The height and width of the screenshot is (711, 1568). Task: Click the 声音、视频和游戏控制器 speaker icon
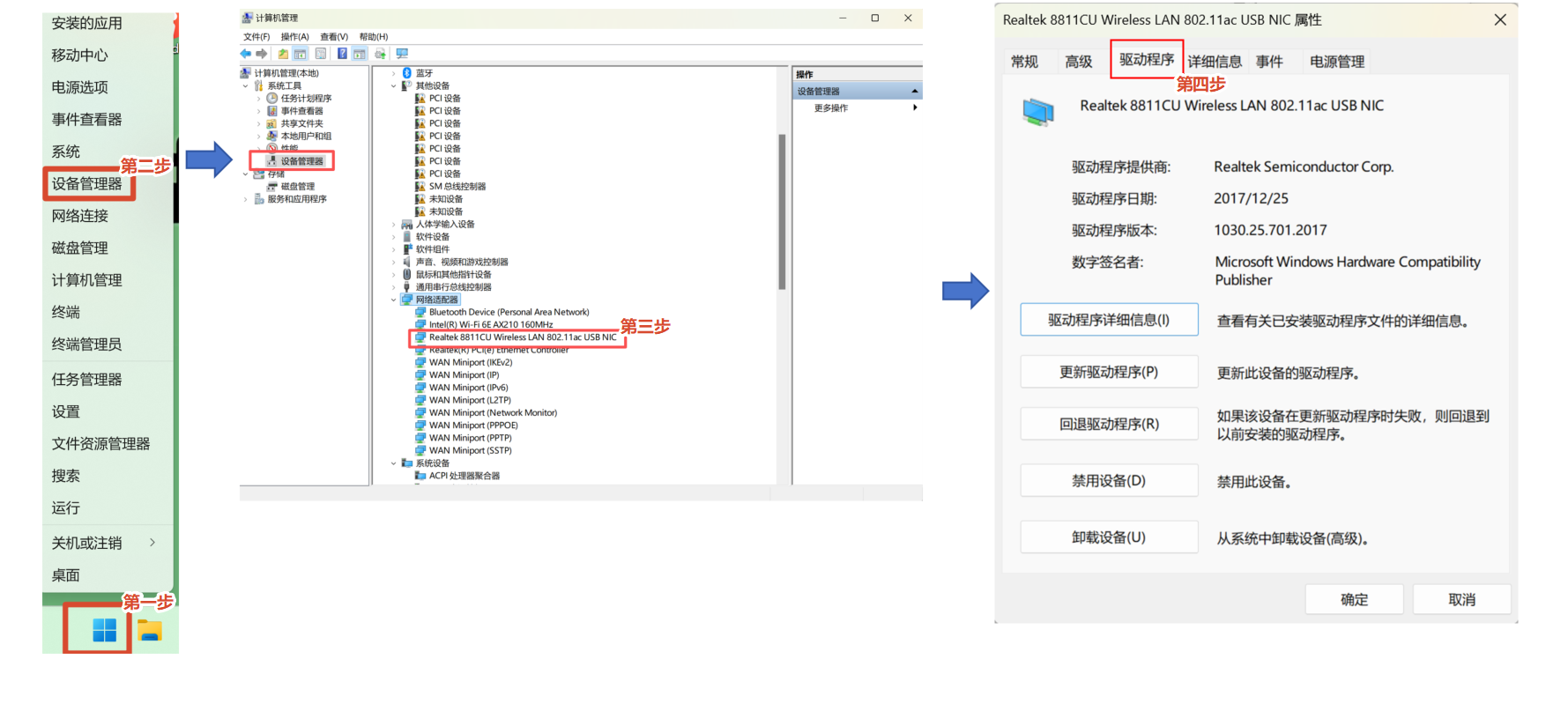pos(407,263)
